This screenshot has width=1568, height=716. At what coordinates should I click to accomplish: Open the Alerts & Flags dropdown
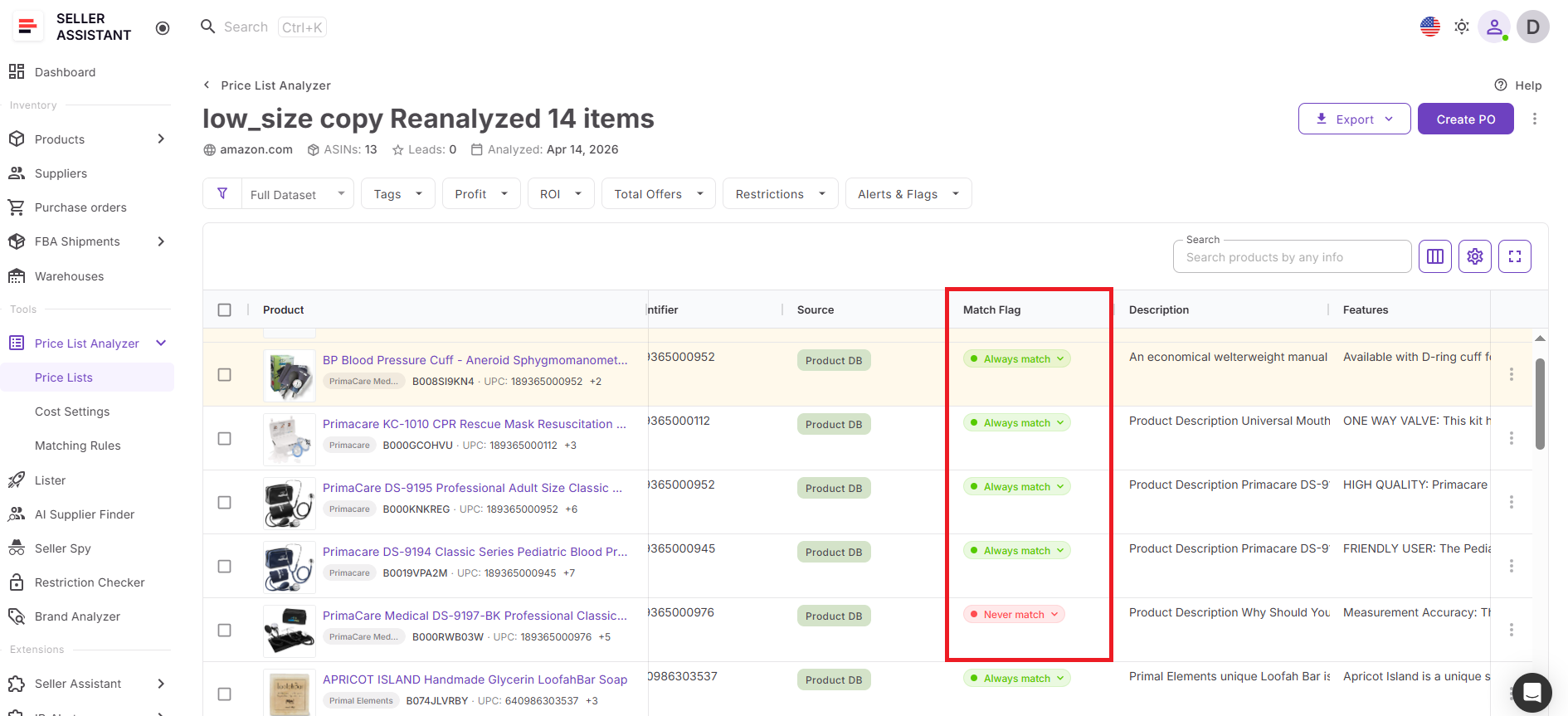908,193
